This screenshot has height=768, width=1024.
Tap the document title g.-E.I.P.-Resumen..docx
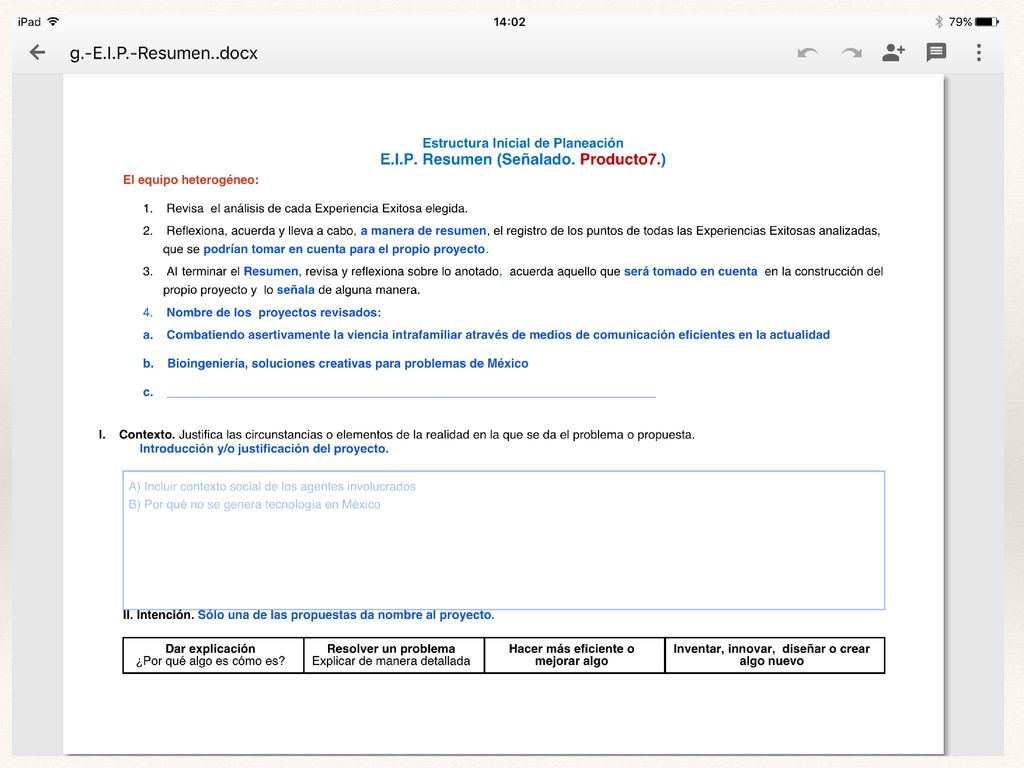164,53
